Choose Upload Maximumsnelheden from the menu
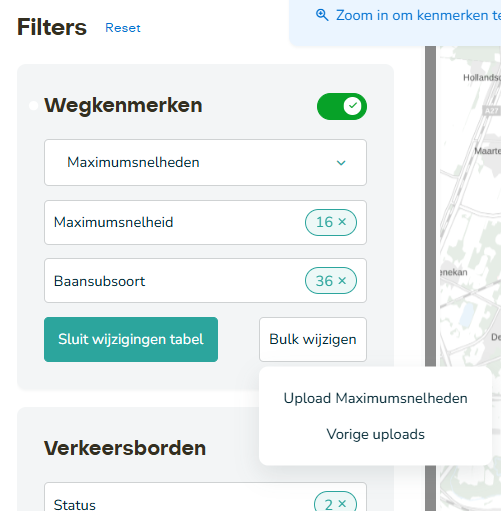 [375, 398]
